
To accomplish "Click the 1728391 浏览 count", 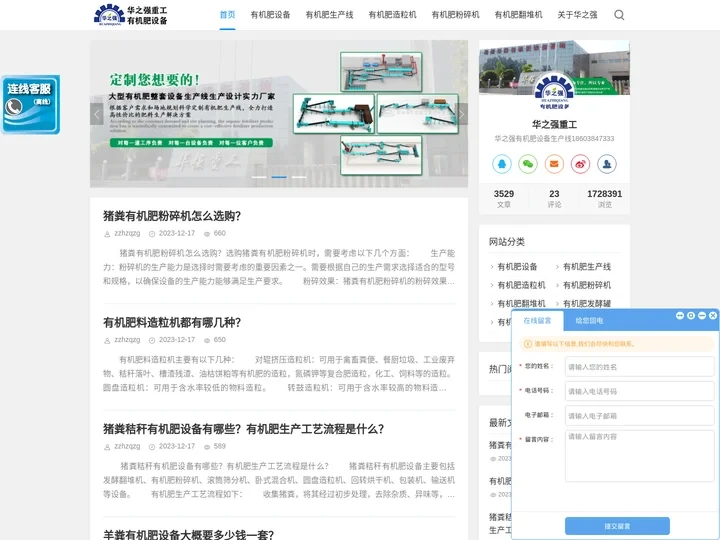I will pyautogui.click(x=604, y=198).
